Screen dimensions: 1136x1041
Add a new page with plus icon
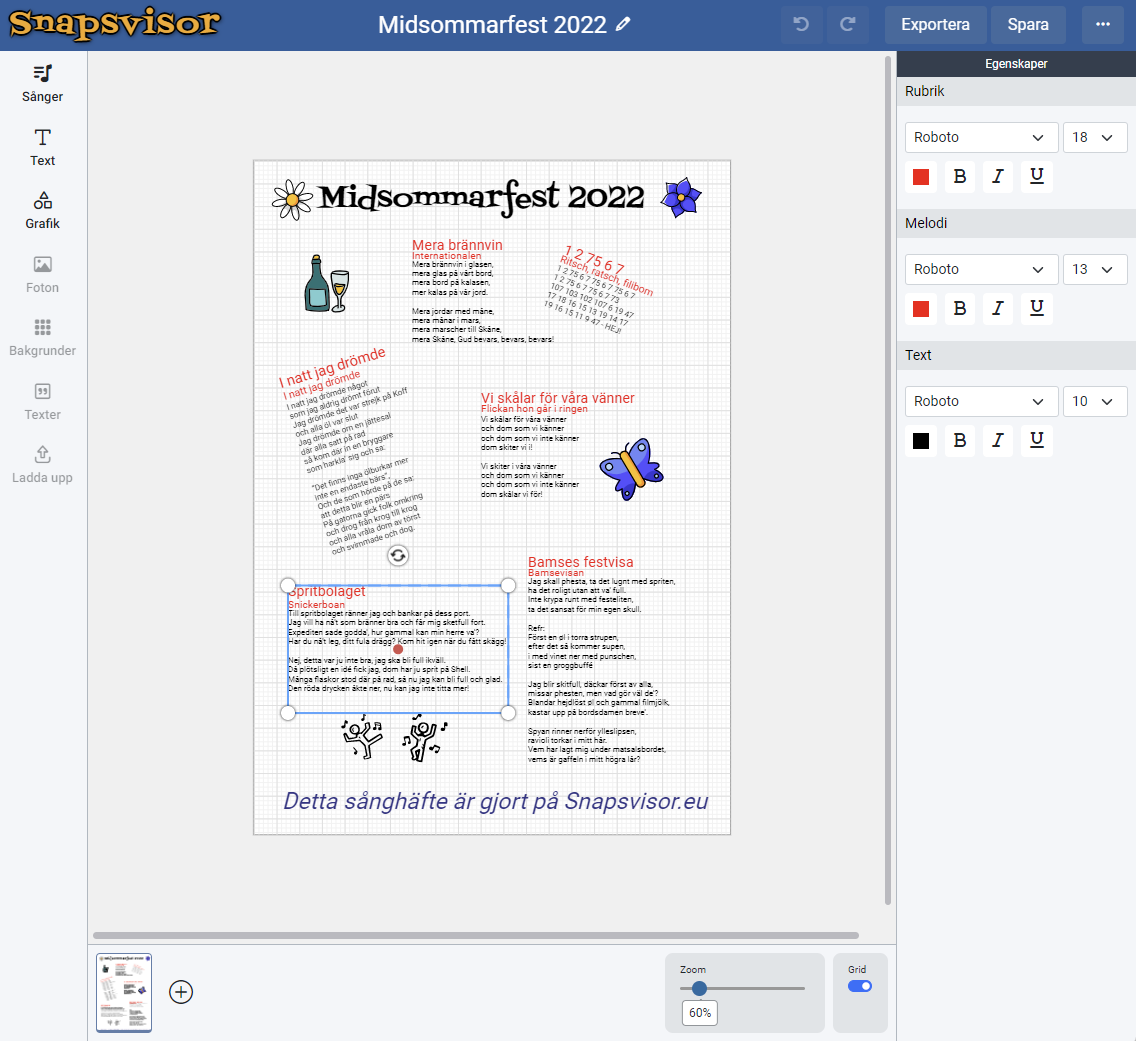[181, 992]
